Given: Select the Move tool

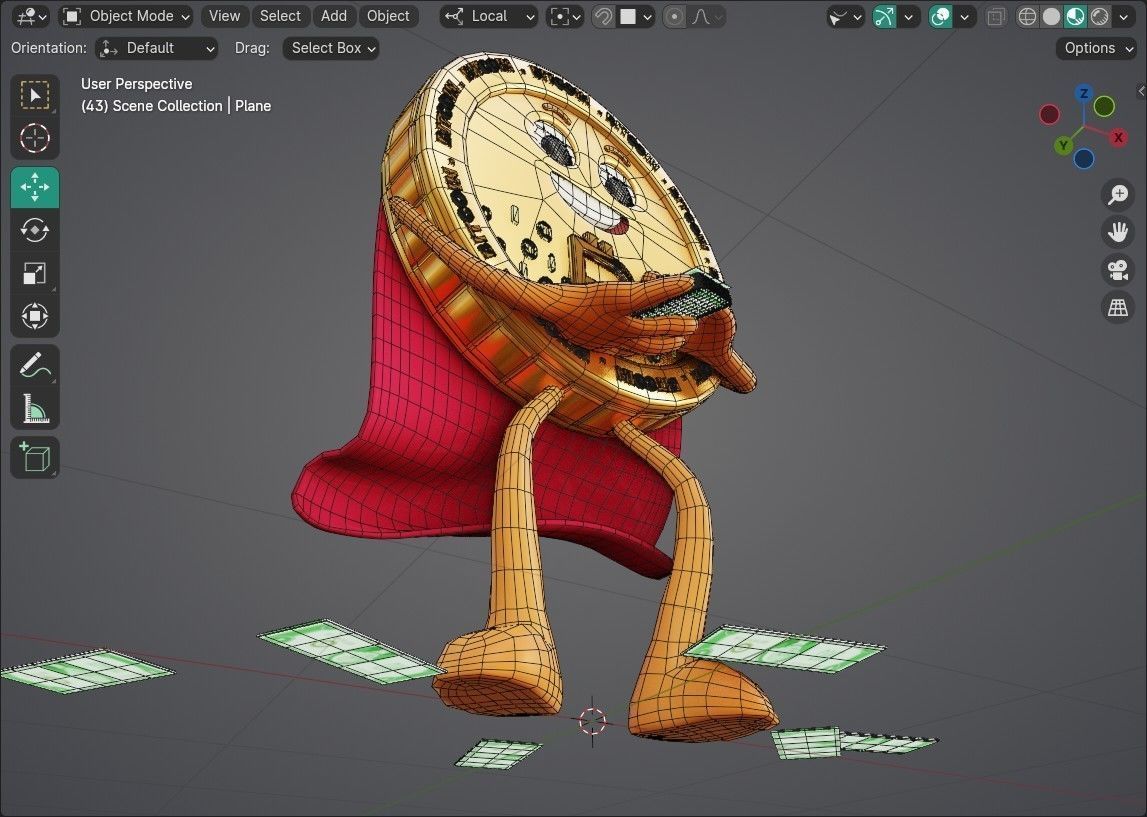Looking at the screenshot, I should coord(35,187).
